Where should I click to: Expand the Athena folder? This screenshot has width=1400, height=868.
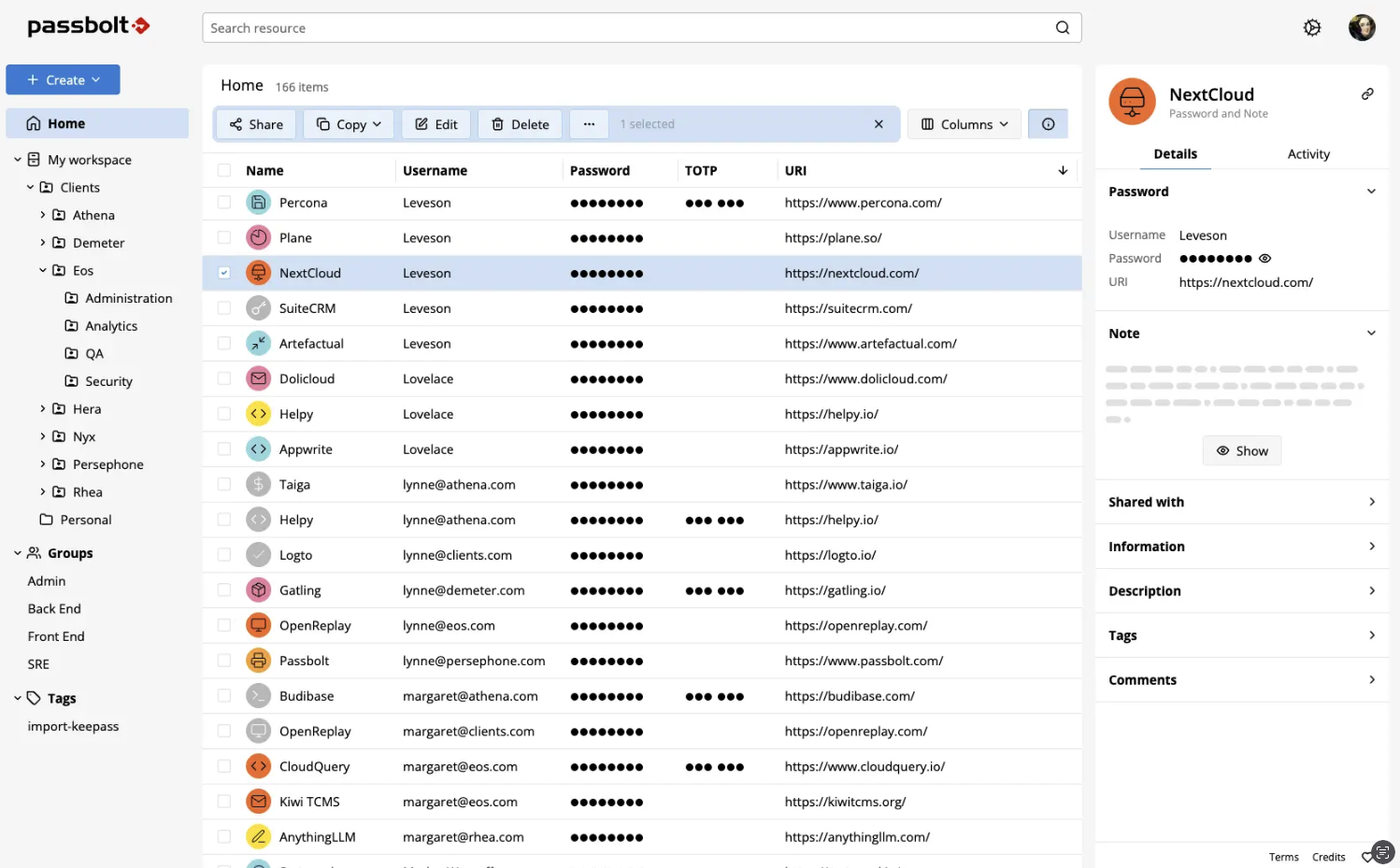coord(43,215)
